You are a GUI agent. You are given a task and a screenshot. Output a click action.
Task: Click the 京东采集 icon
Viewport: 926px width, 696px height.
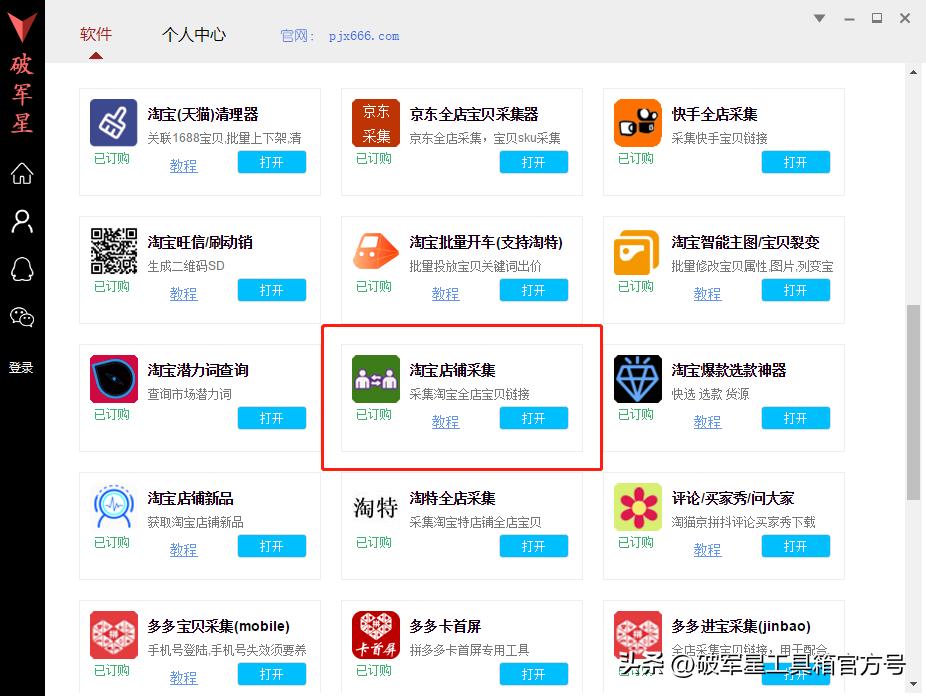point(376,122)
